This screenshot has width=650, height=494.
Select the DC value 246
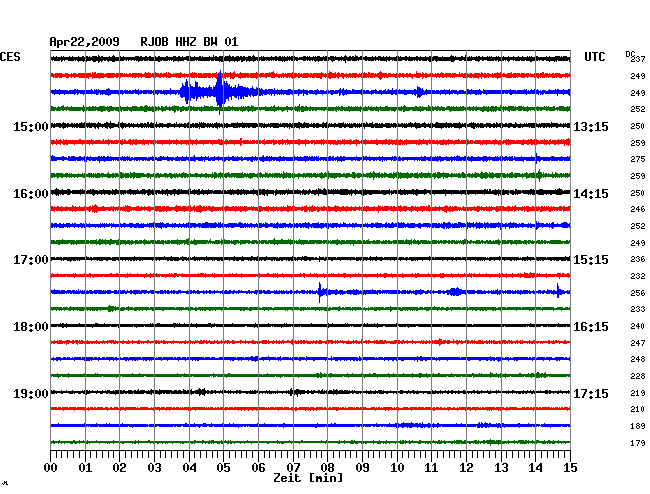coord(638,209)
